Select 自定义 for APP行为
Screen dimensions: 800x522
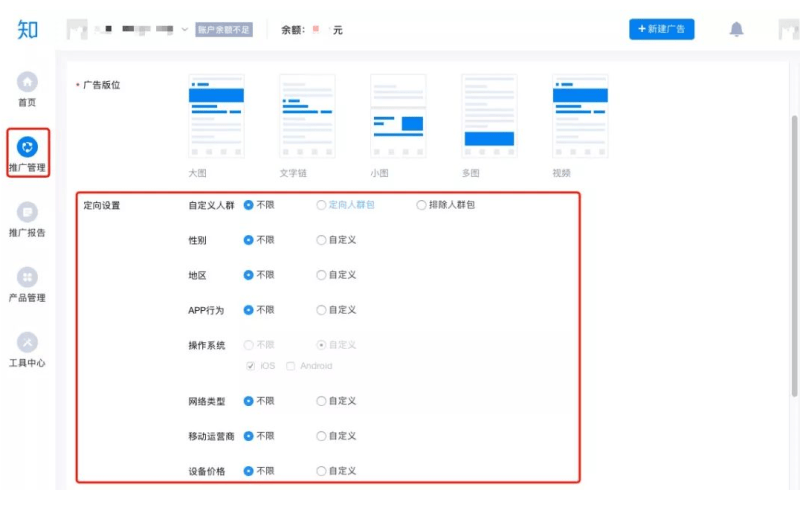coord(321,310)
